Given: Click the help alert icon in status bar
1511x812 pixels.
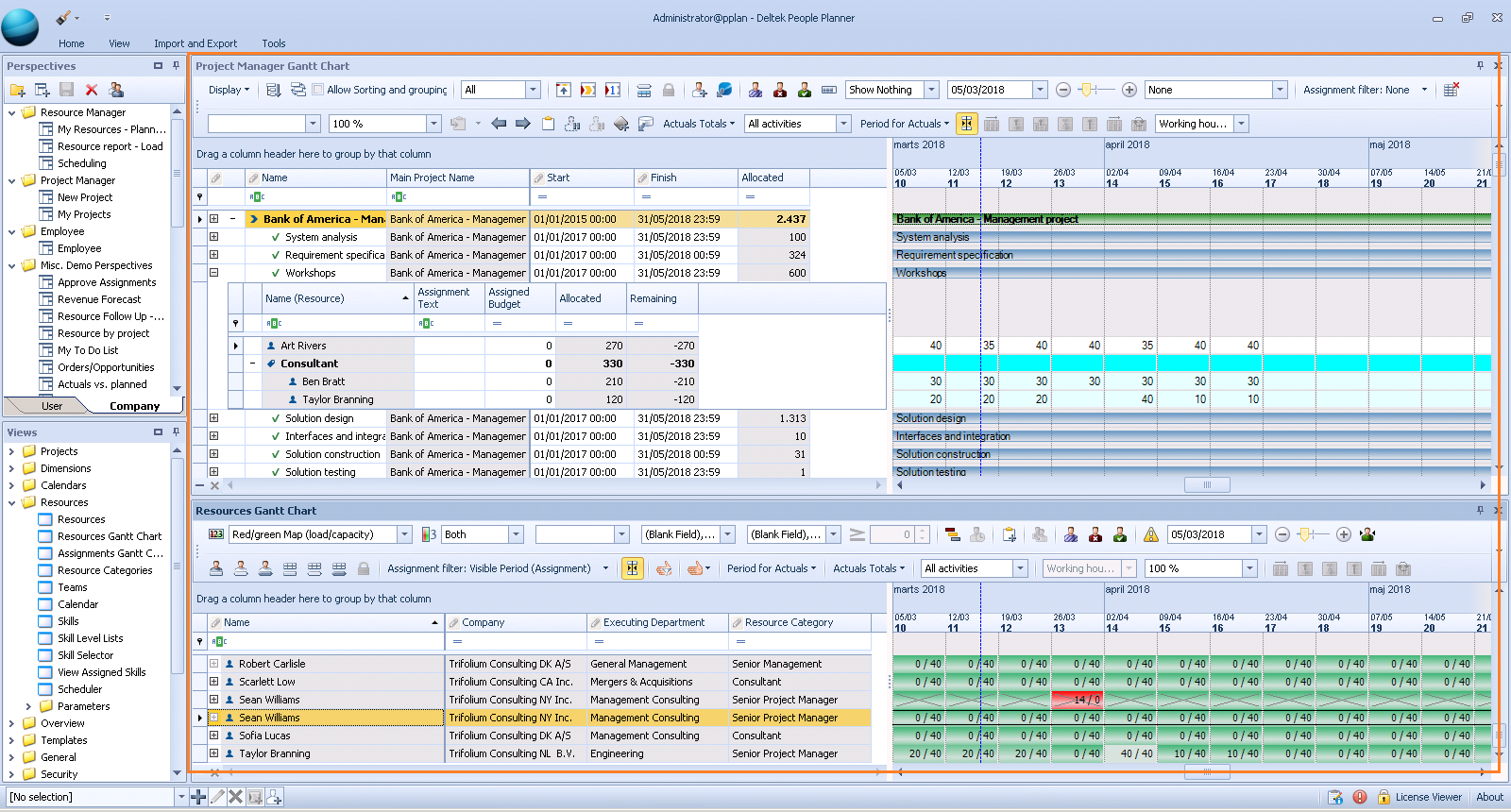Looking at the screenshot, I should pyautogui.click(x=1359, y=797).
